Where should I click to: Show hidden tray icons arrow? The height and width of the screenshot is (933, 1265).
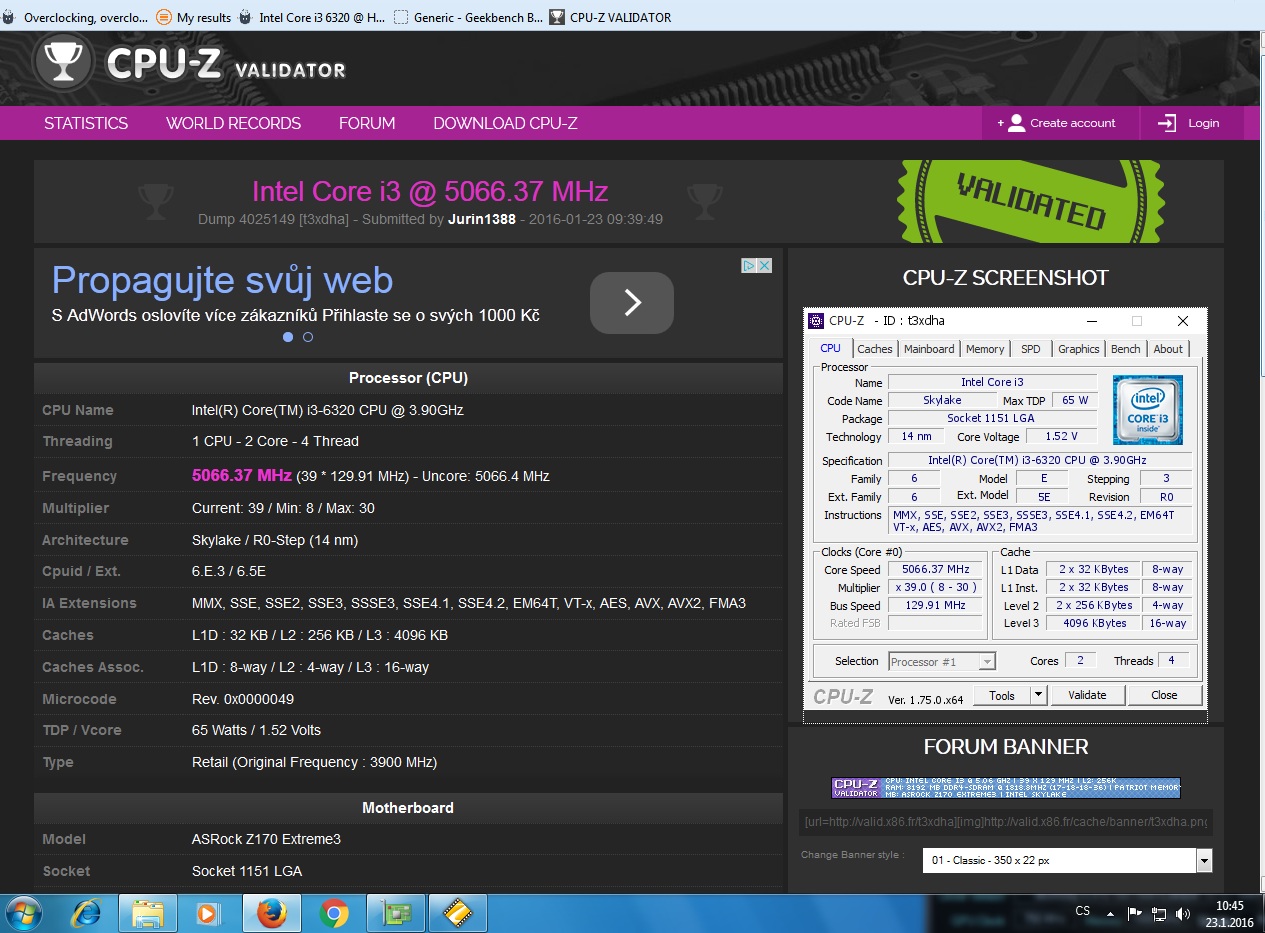pos(1109,913)
